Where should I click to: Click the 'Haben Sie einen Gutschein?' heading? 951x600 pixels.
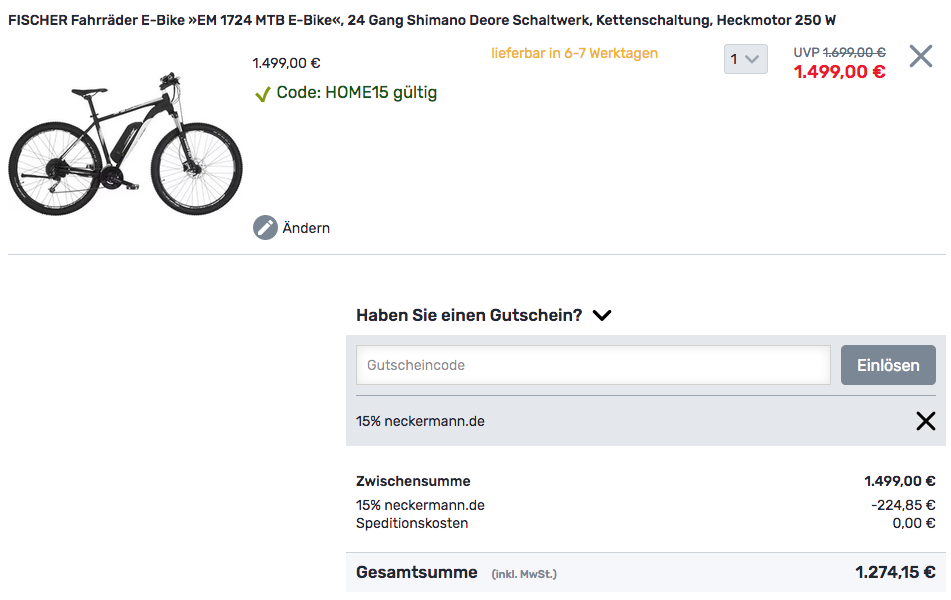point(469,315)
